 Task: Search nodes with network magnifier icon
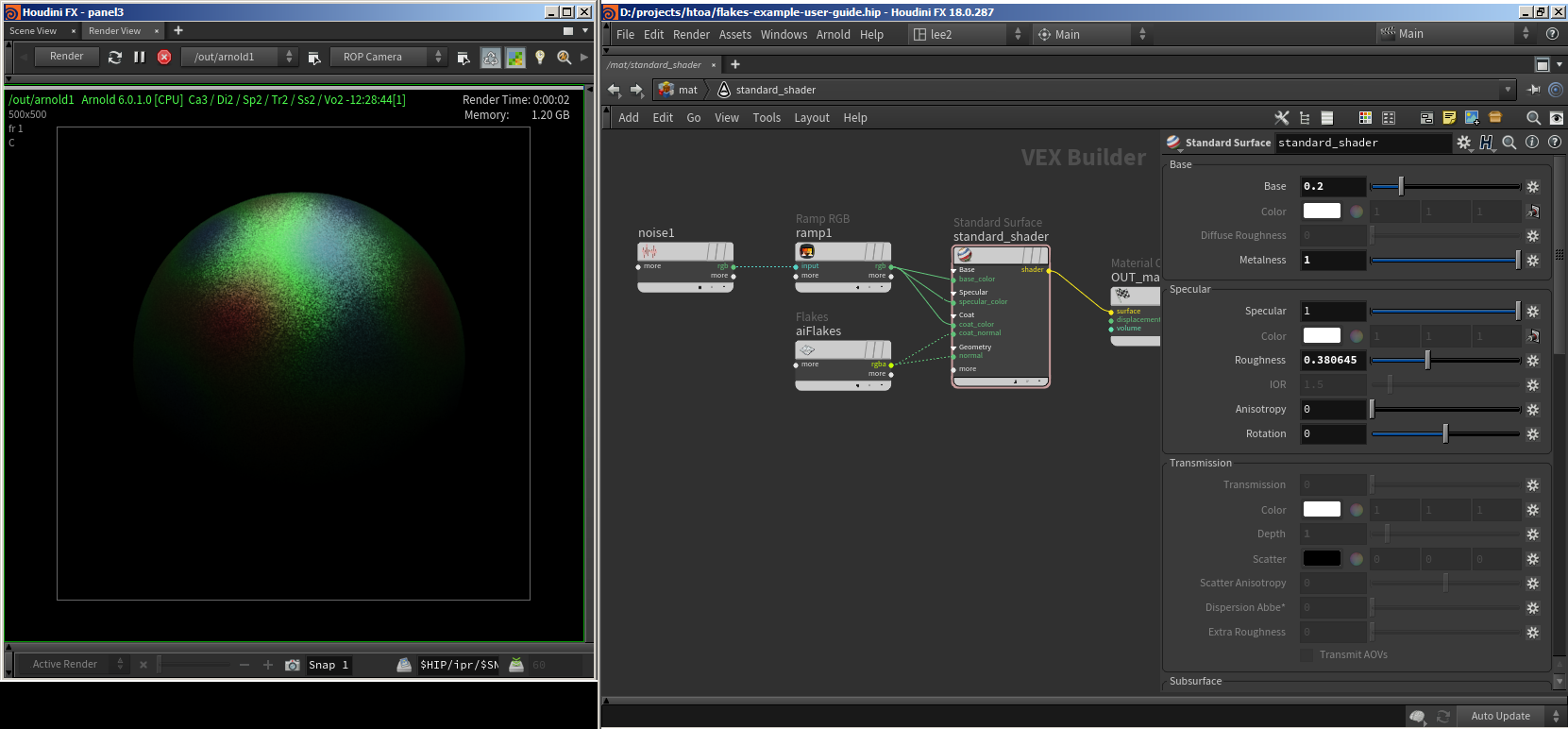(1533, 118)
